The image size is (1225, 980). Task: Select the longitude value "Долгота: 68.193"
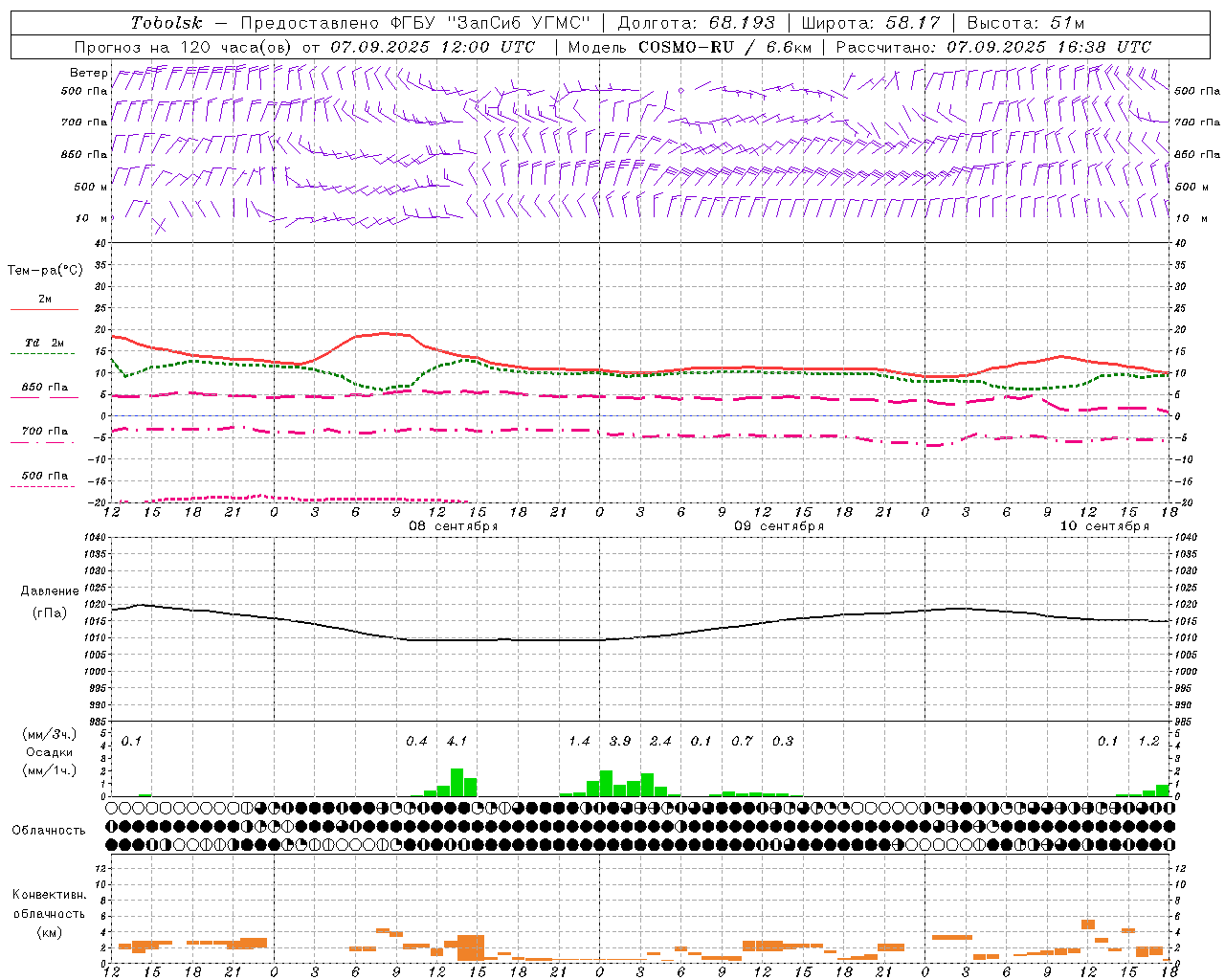696,23
